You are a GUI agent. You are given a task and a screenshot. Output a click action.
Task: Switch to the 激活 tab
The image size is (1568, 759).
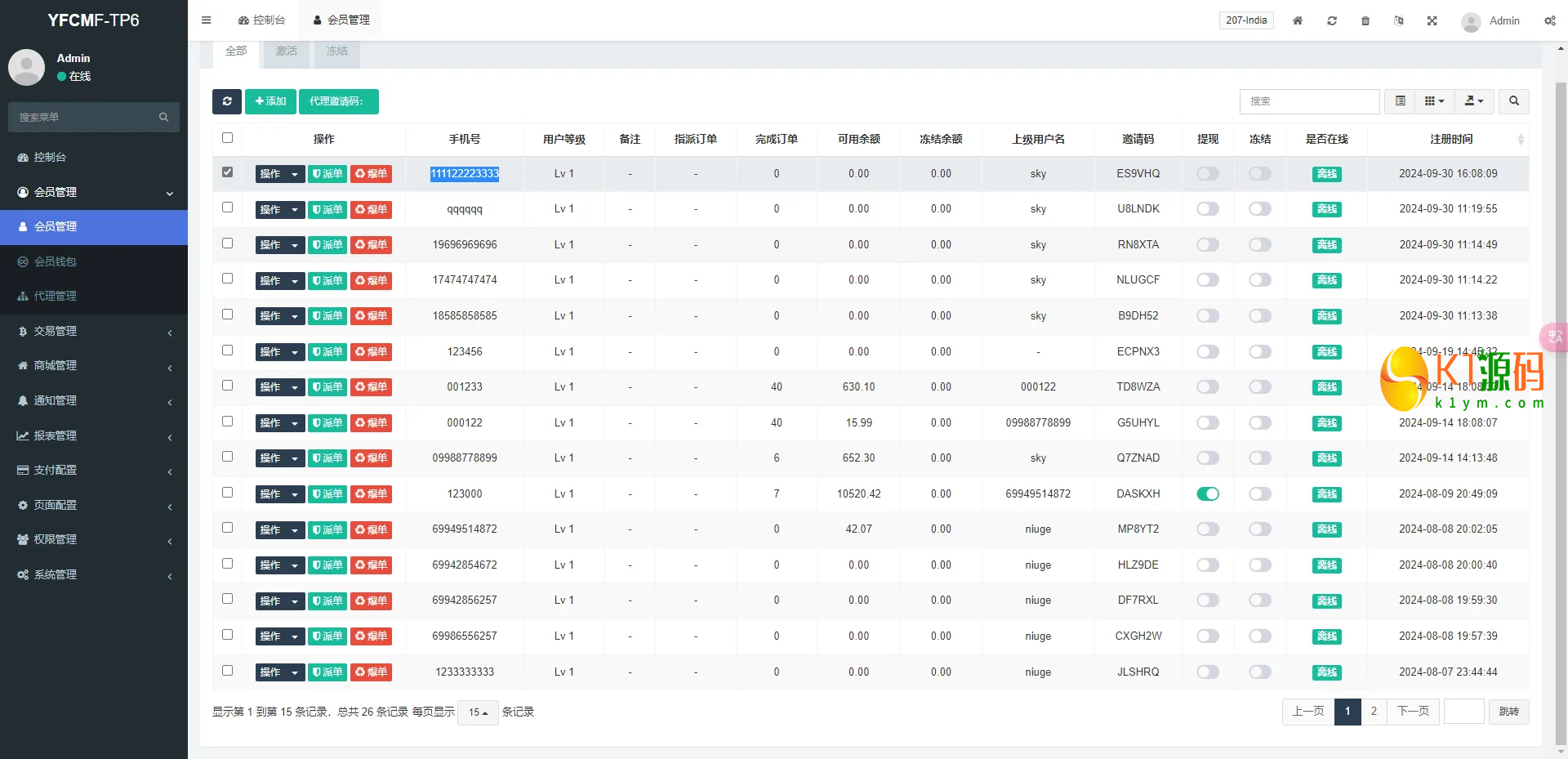click(x=286, y=51)
